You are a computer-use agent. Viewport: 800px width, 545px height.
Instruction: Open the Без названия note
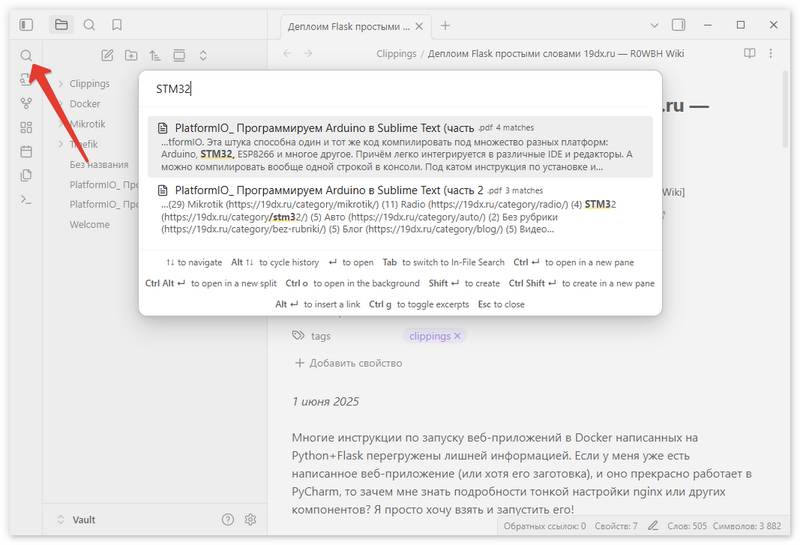pos(99,164)
